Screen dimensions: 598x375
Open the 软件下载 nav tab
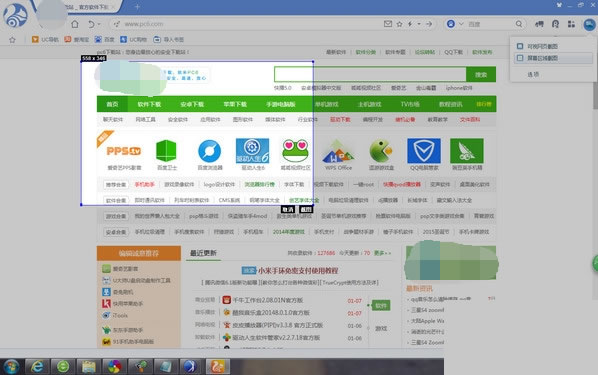tap(149, 104)
